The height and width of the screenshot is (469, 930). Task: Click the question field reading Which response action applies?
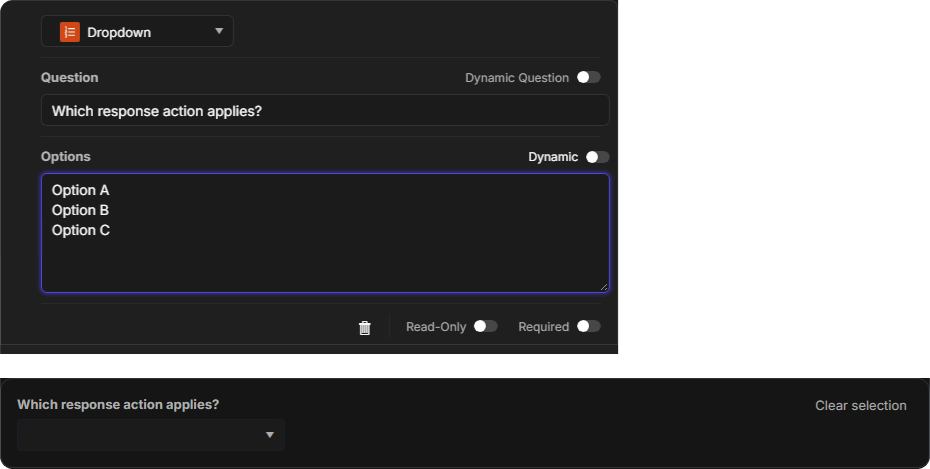pos(325,110)
